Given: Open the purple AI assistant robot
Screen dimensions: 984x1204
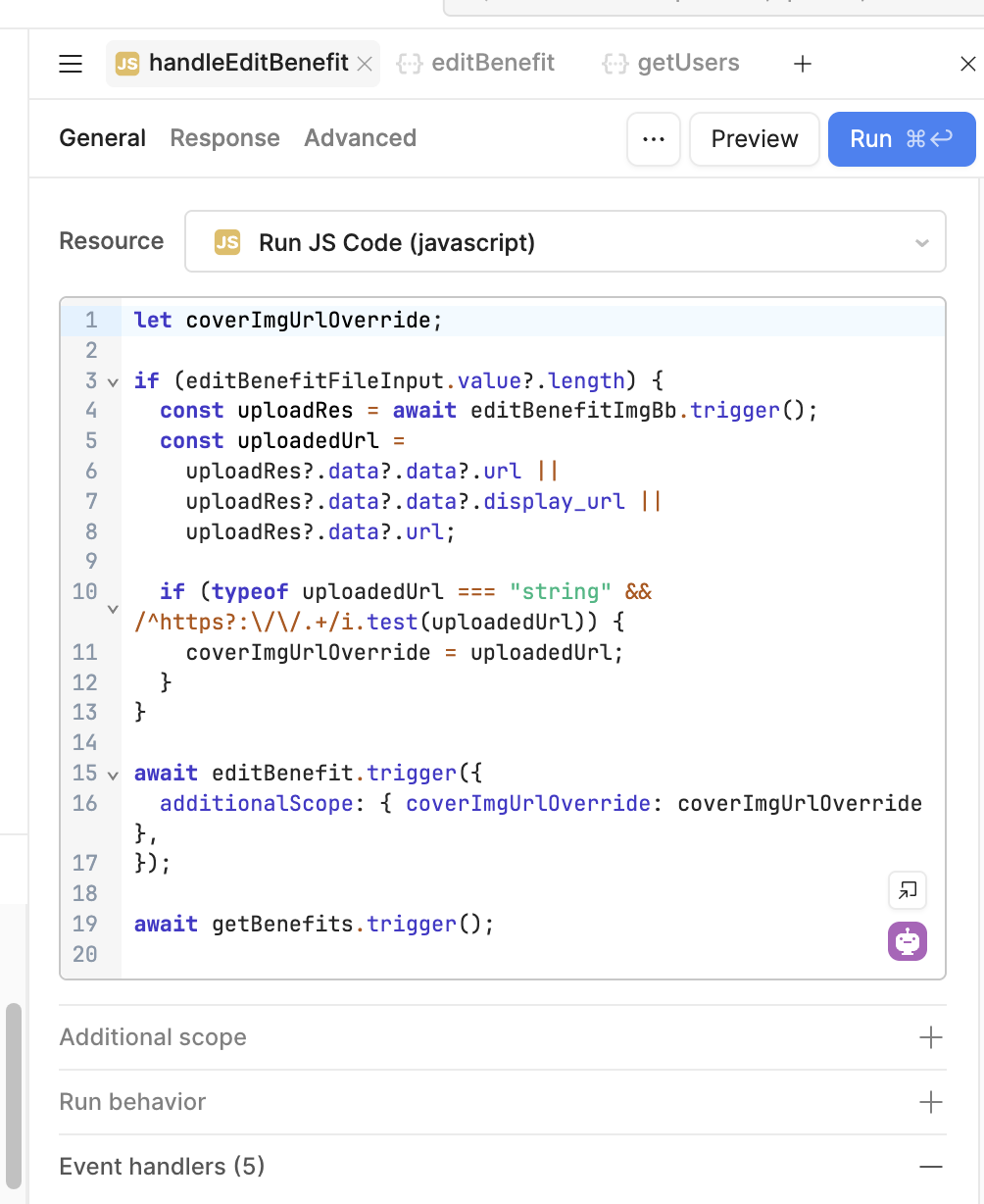Looking at the screenshot, I should [x=908, y=941].
